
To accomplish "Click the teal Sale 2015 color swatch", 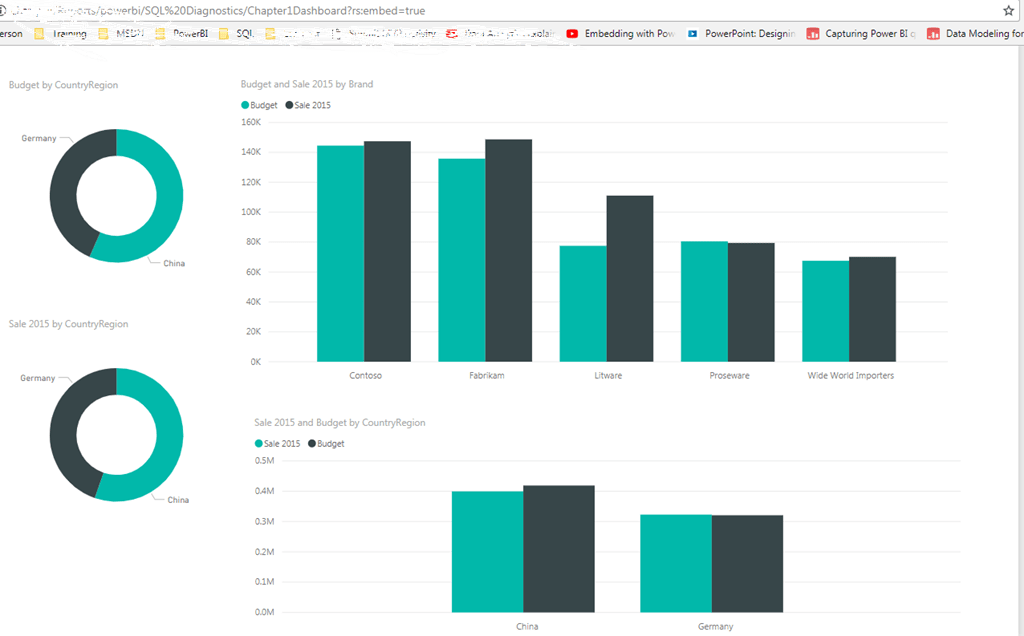I will tap(257, 442).
